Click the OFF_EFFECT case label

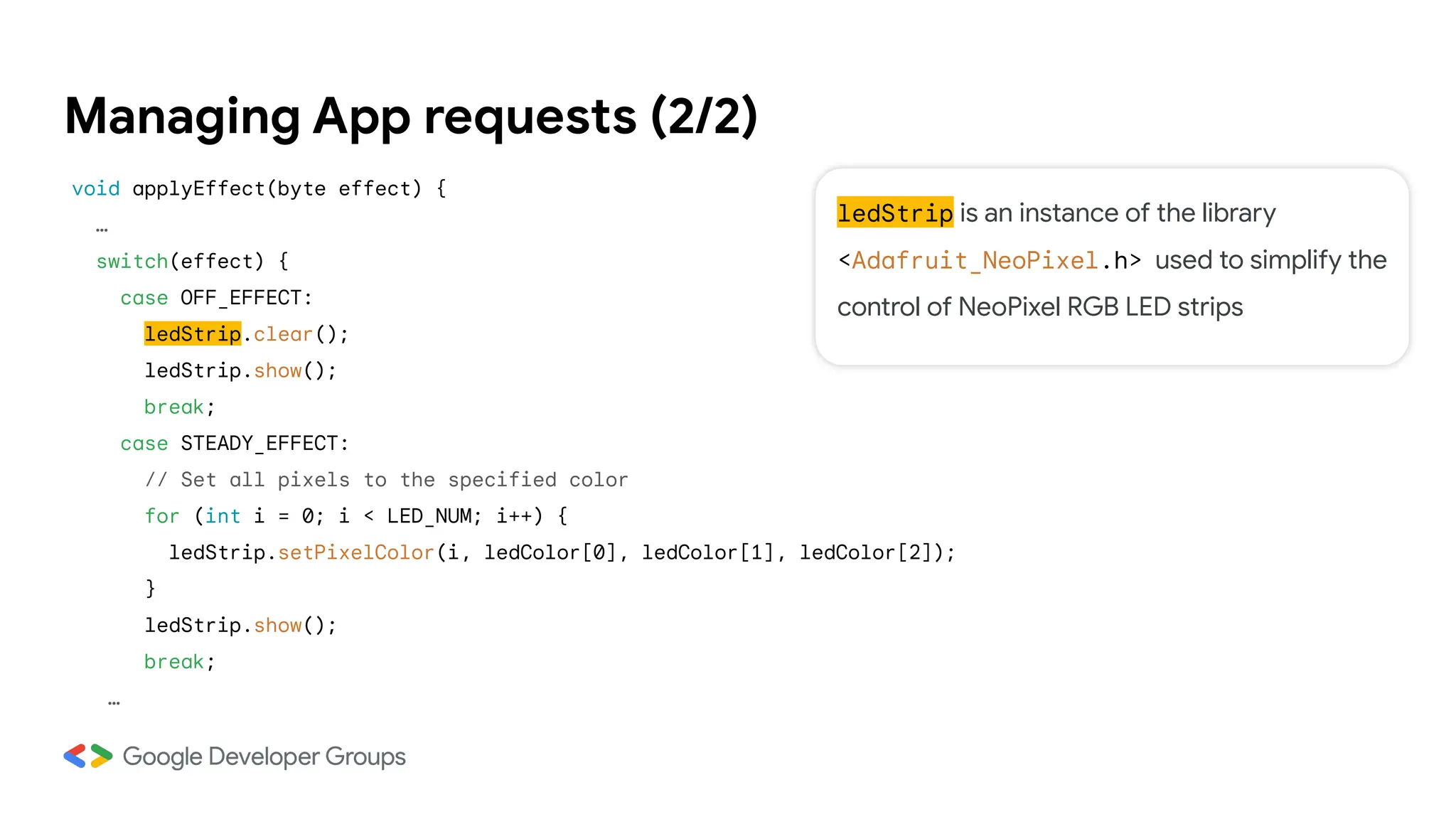245,298
